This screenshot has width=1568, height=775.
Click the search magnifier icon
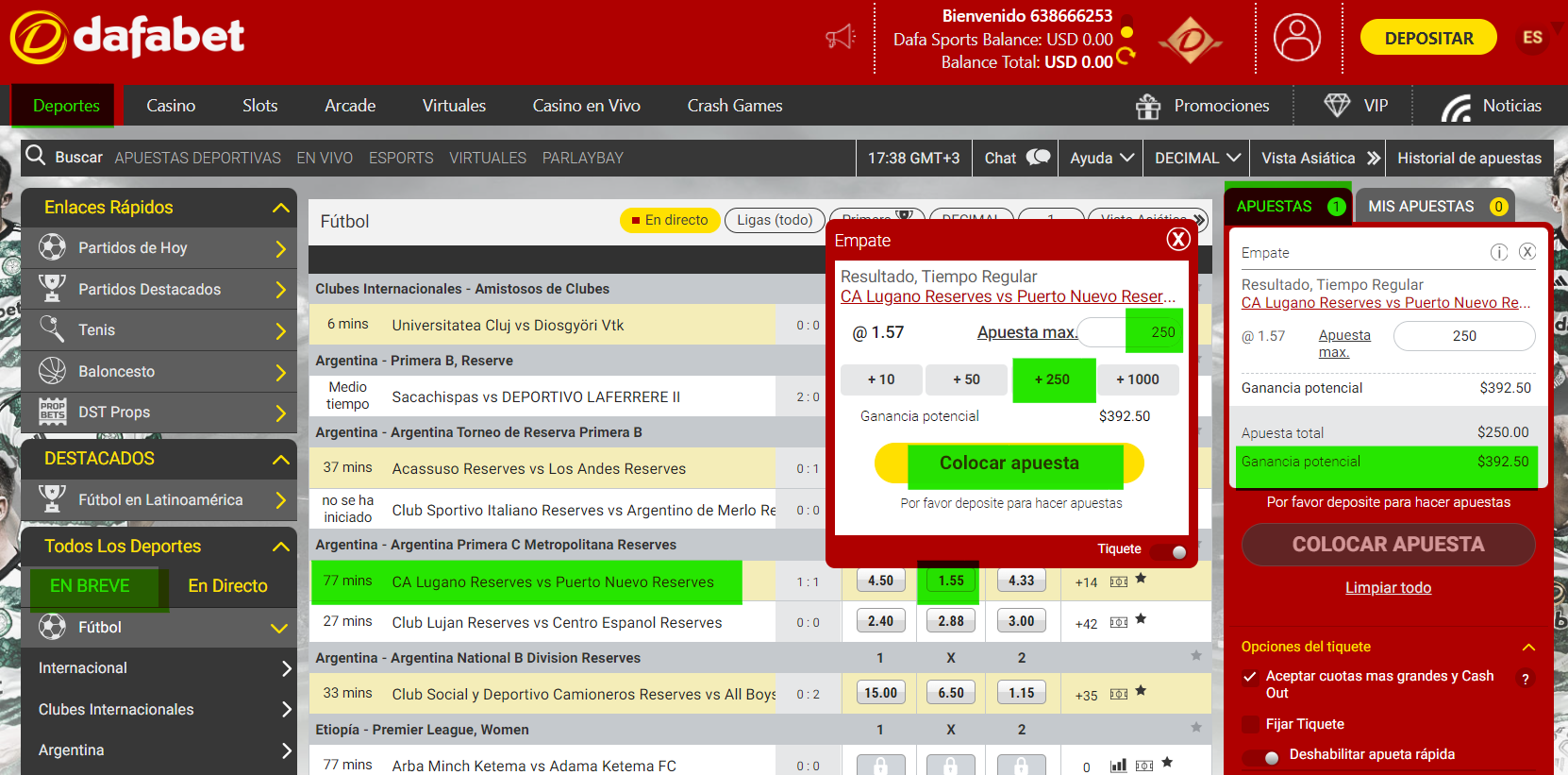(36, 155)
